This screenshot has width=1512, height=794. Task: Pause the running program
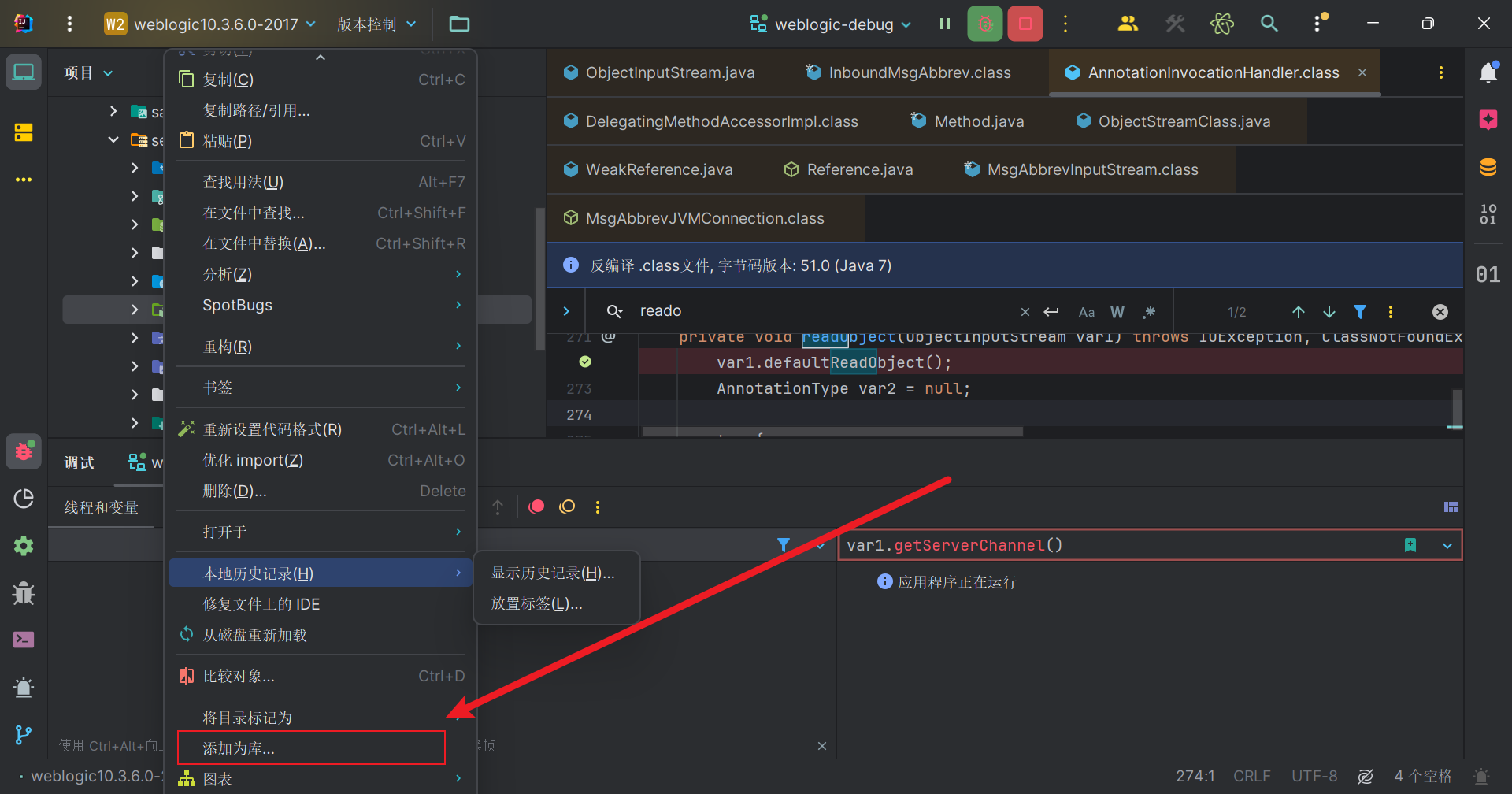click(x=944, y=24)
